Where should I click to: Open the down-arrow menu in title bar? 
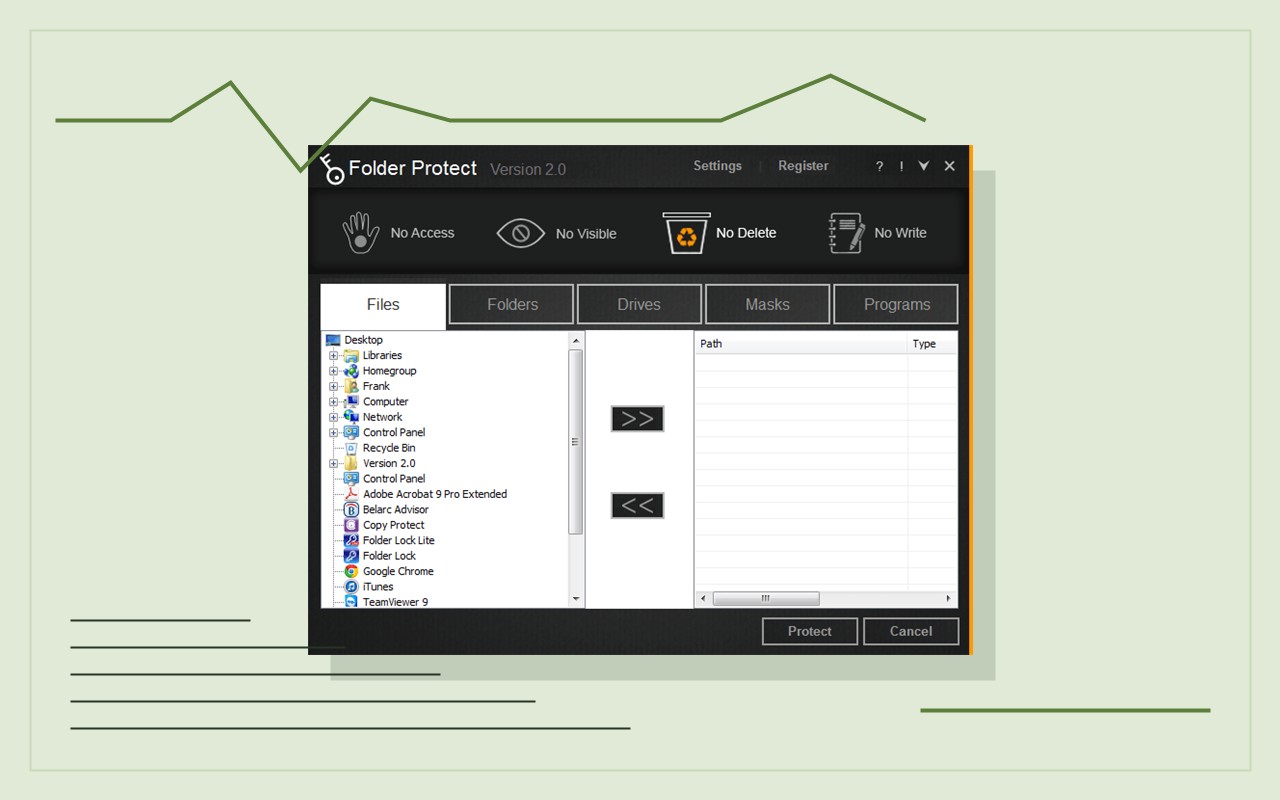coord(924,166)
